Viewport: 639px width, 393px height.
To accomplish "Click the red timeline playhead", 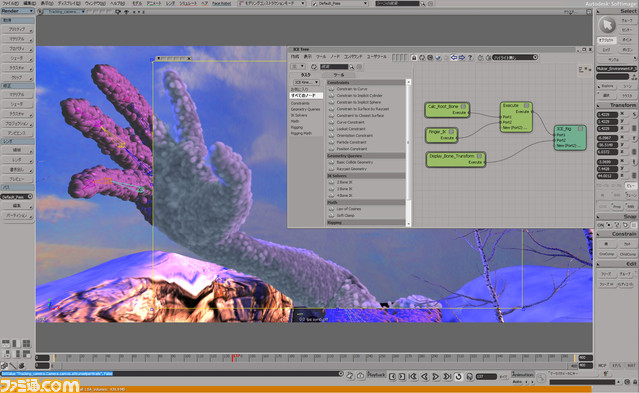I will click(233, 358).
